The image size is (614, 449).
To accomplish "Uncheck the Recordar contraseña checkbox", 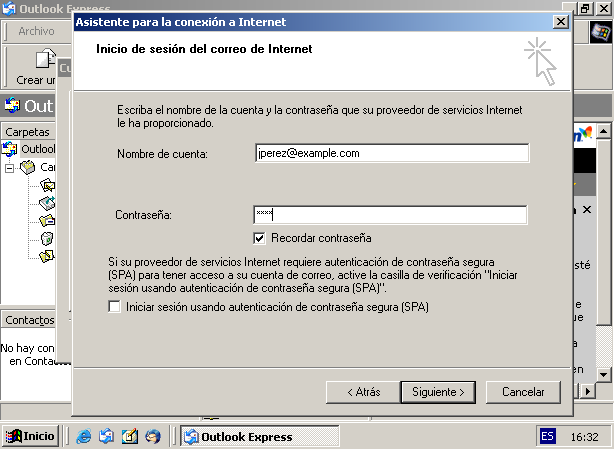I will pyautogui.click(x=260, y=238).
